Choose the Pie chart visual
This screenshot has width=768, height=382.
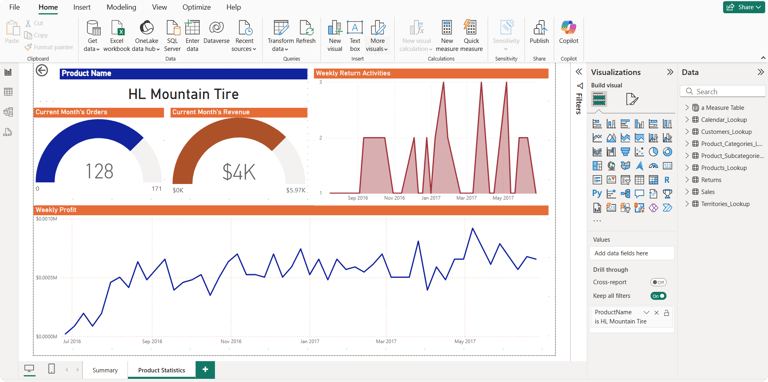pyautogui.click(x=653, y=152)
